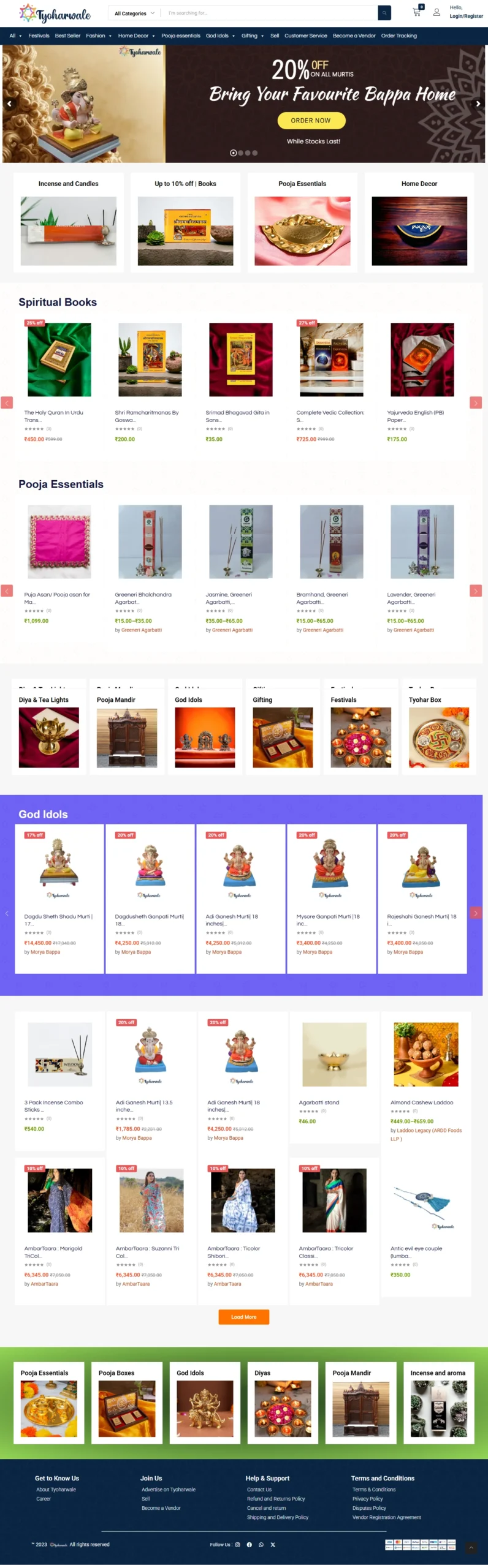Expand the Home Decor menu
This screenshot has height=1568, width=488.
coord(136,36)
